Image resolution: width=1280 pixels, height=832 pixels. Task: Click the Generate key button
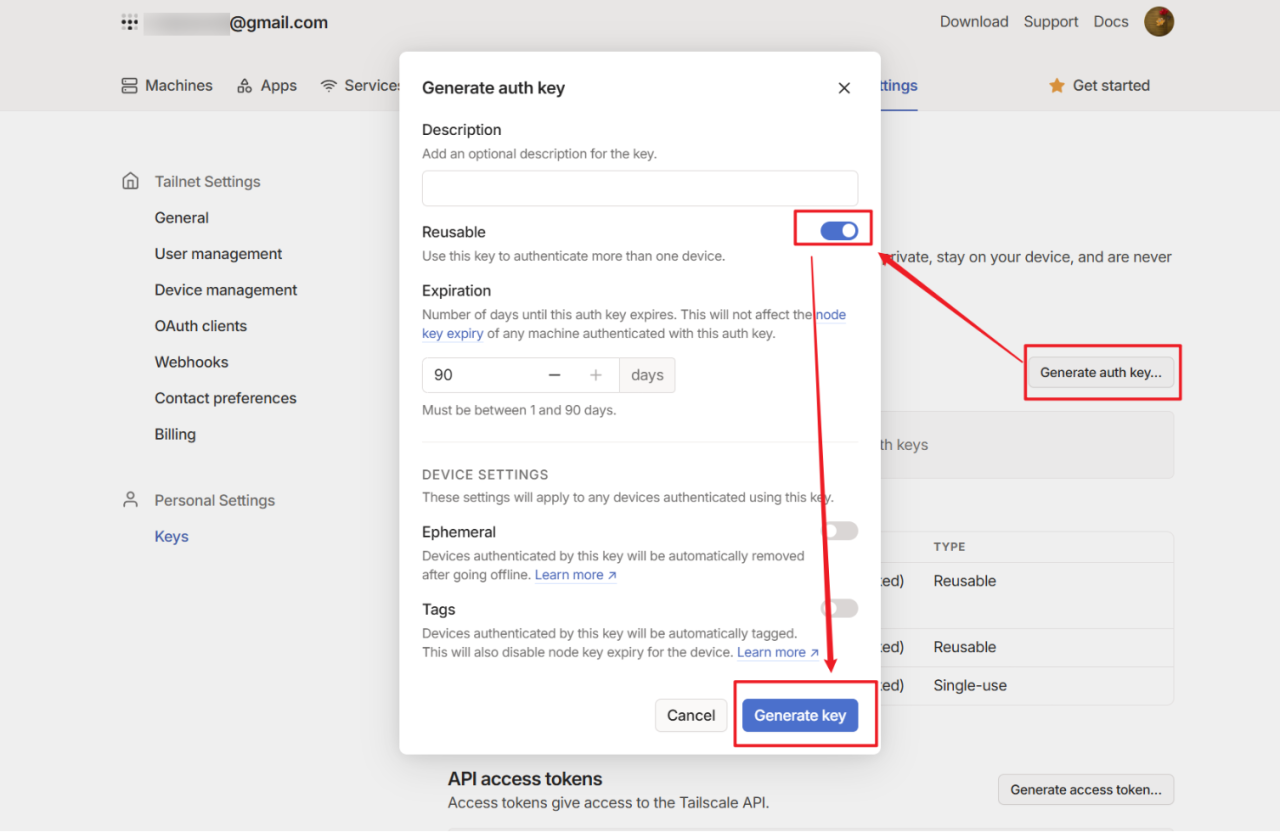800,715
